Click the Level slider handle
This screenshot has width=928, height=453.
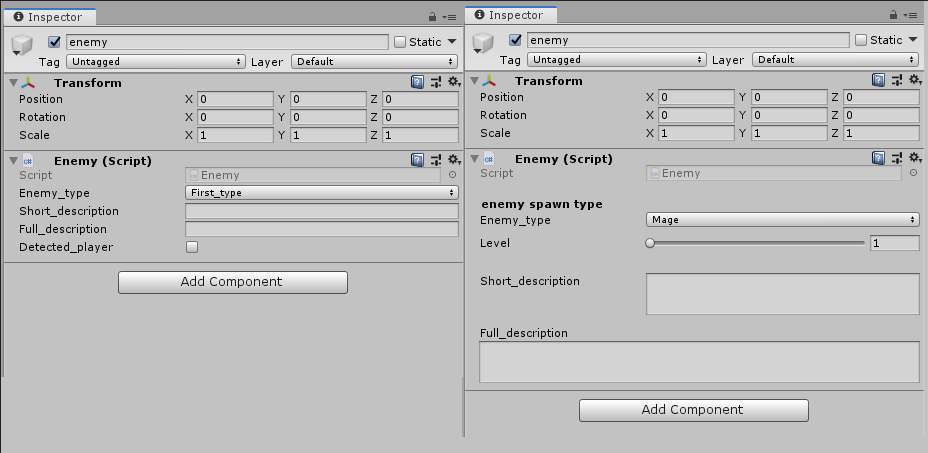coord(650,243)
